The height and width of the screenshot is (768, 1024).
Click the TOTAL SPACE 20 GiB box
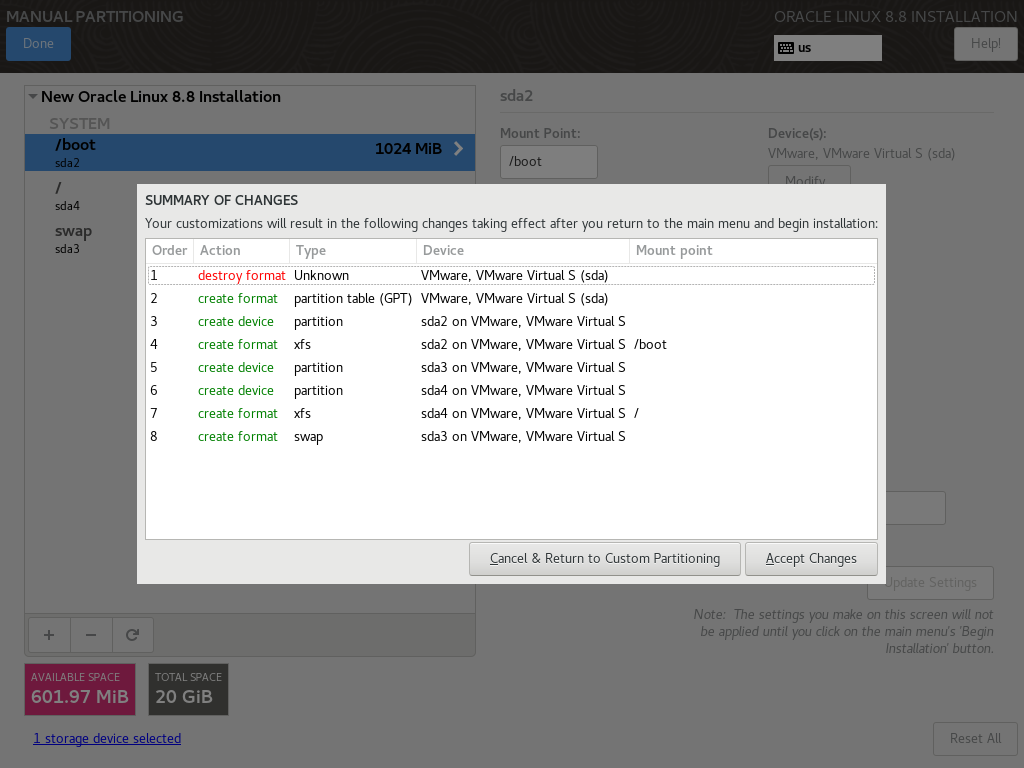point(189,690)
